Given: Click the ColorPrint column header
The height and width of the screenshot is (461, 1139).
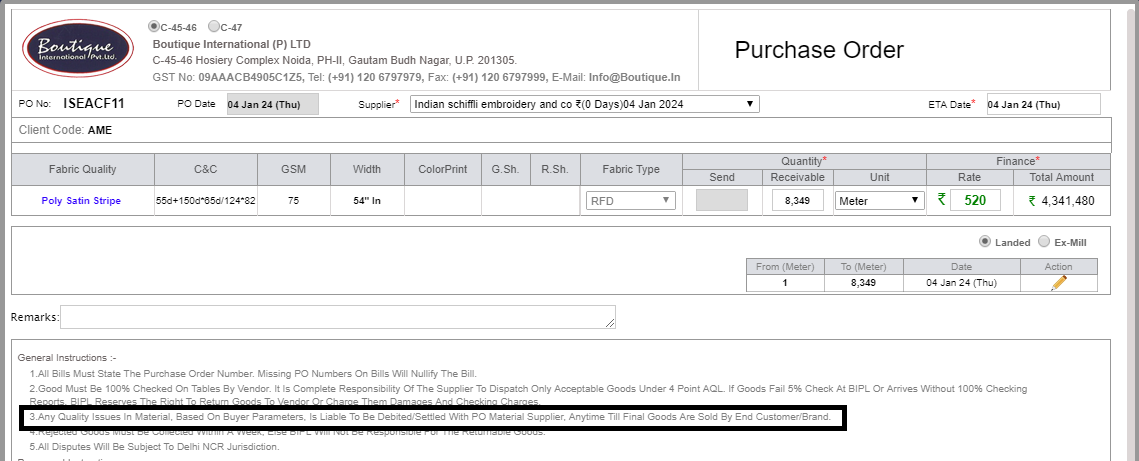Looking at the screenshot, I should pyautogui.click(x=442, y=169).
